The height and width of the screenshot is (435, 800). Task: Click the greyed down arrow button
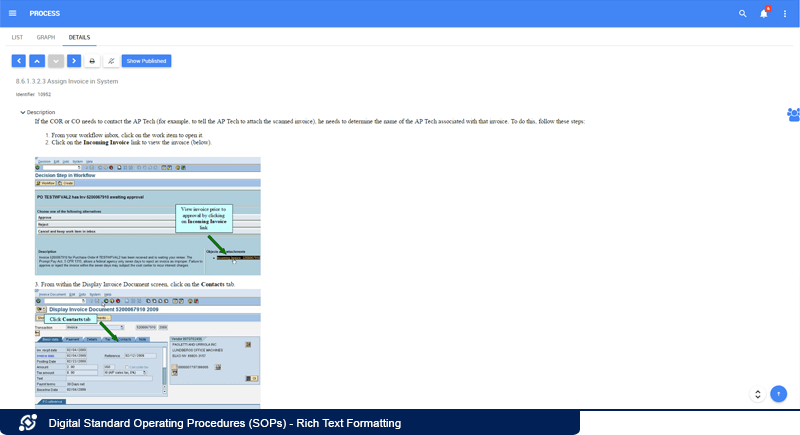[55, 61]
